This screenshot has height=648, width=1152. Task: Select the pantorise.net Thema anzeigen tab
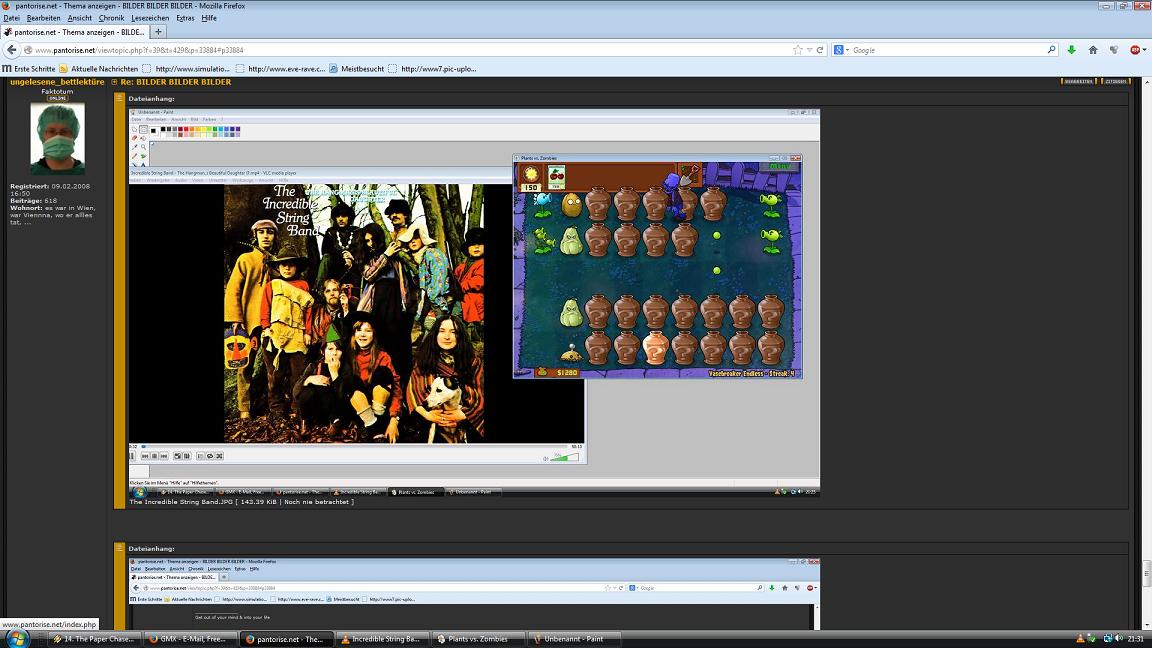75,32
